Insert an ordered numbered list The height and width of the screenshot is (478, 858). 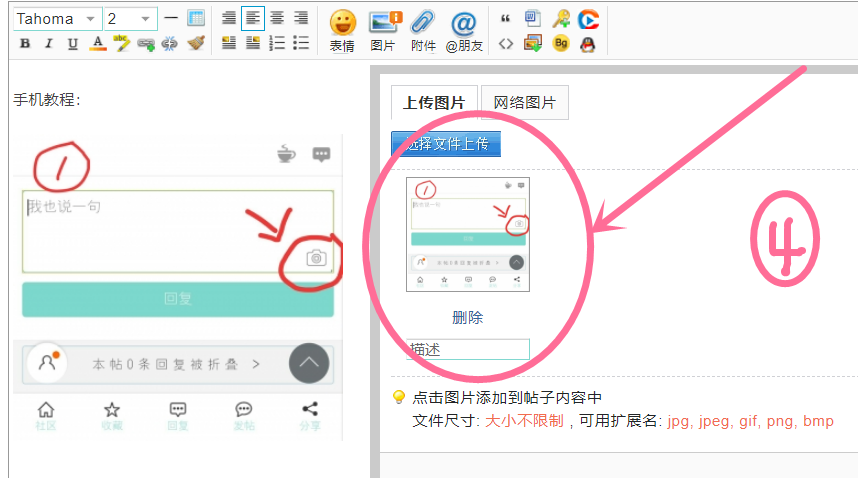coord(277,43)
